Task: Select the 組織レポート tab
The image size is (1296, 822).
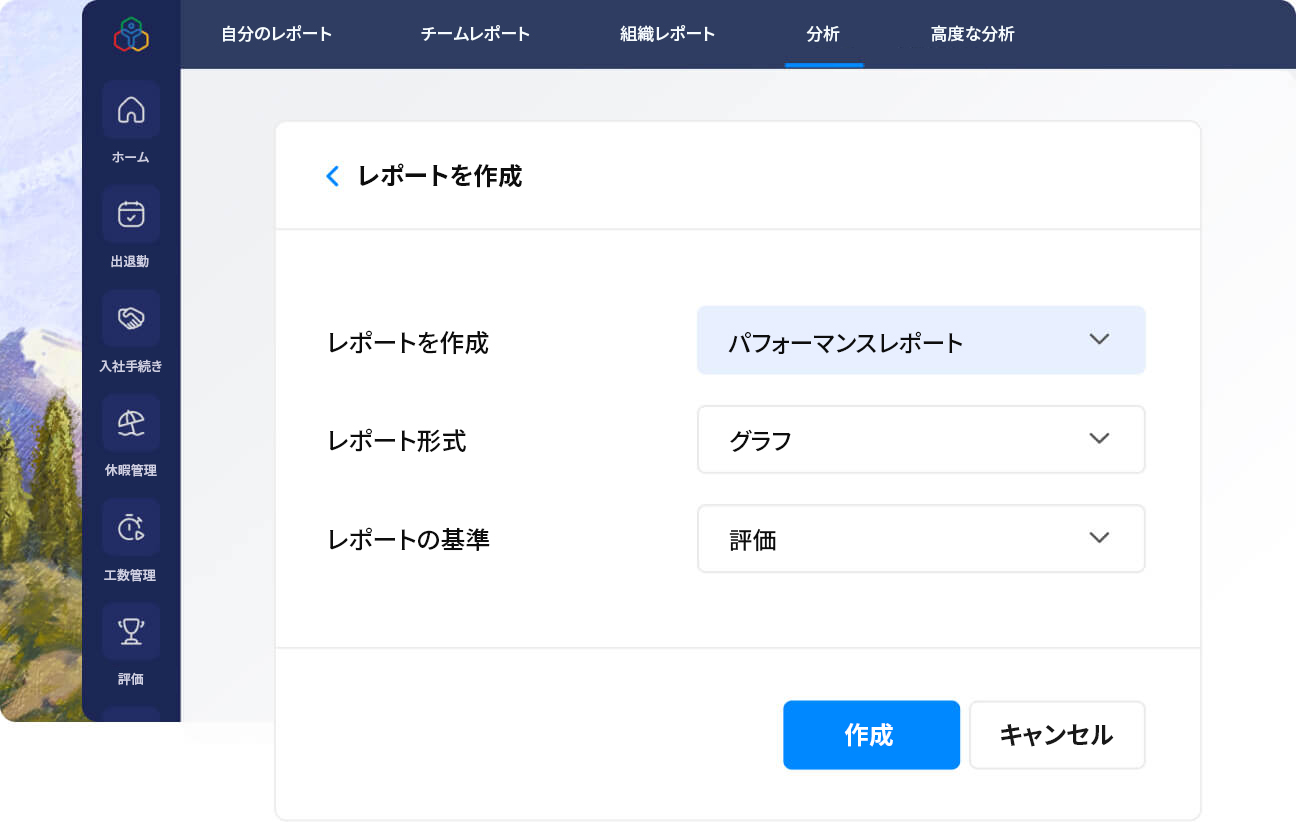Action: [x=667, y=33]
